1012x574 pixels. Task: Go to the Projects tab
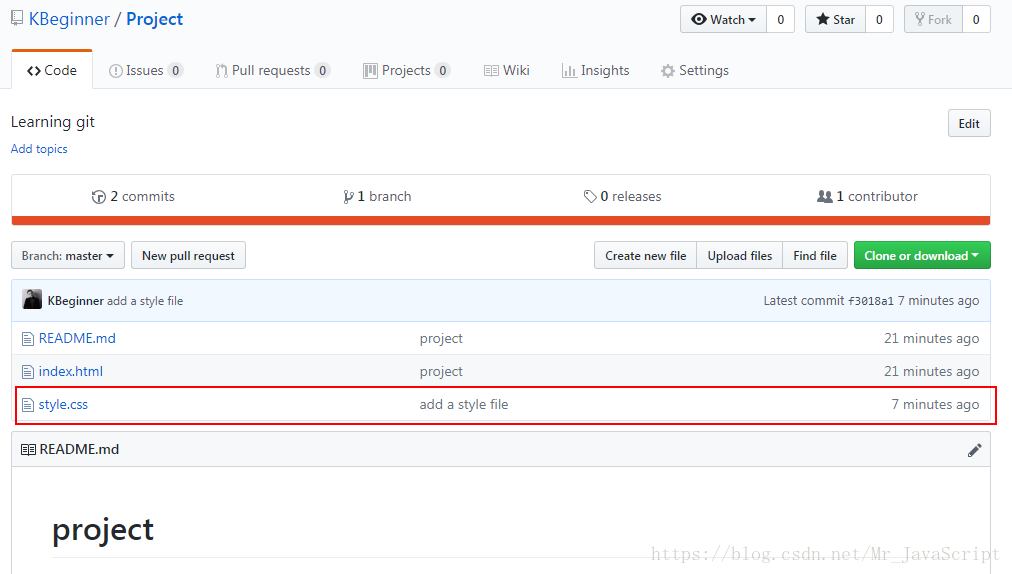point(406,70)
